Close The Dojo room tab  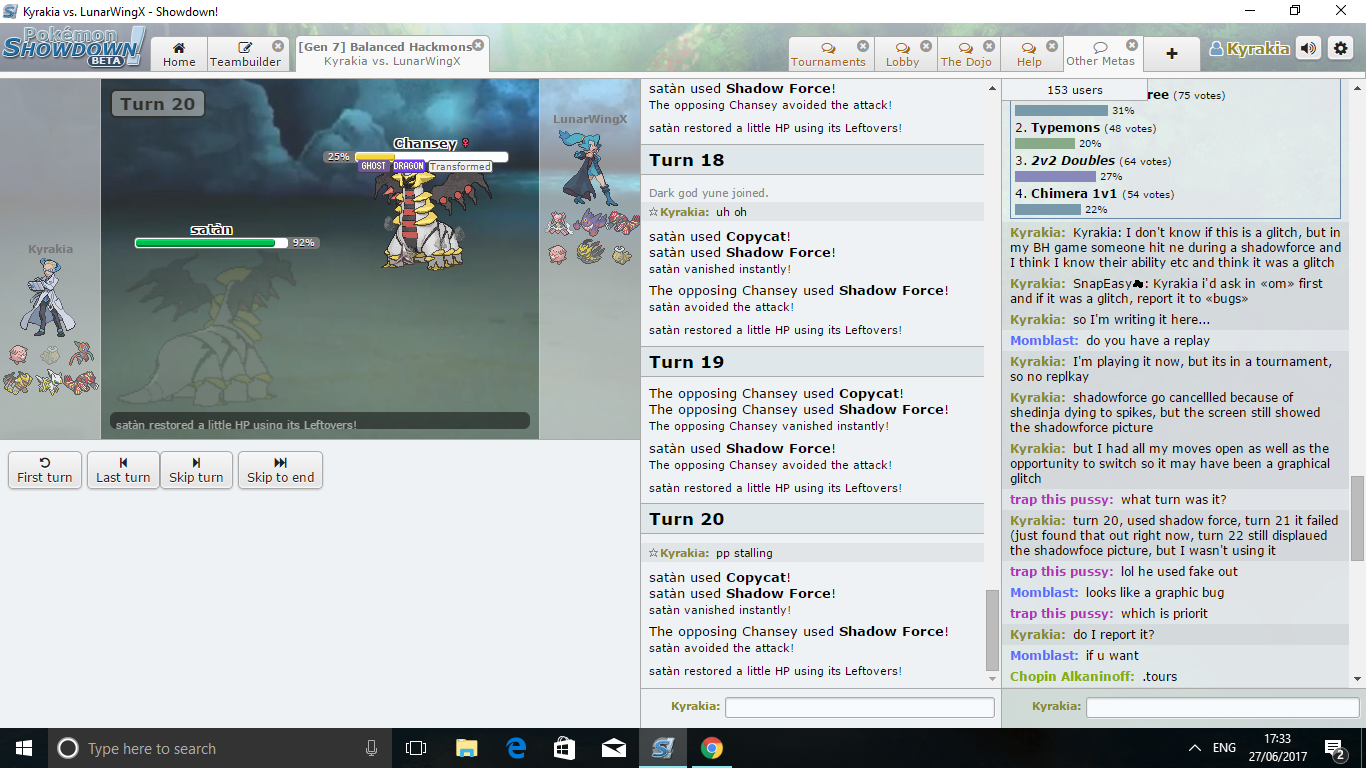[988, 46]
